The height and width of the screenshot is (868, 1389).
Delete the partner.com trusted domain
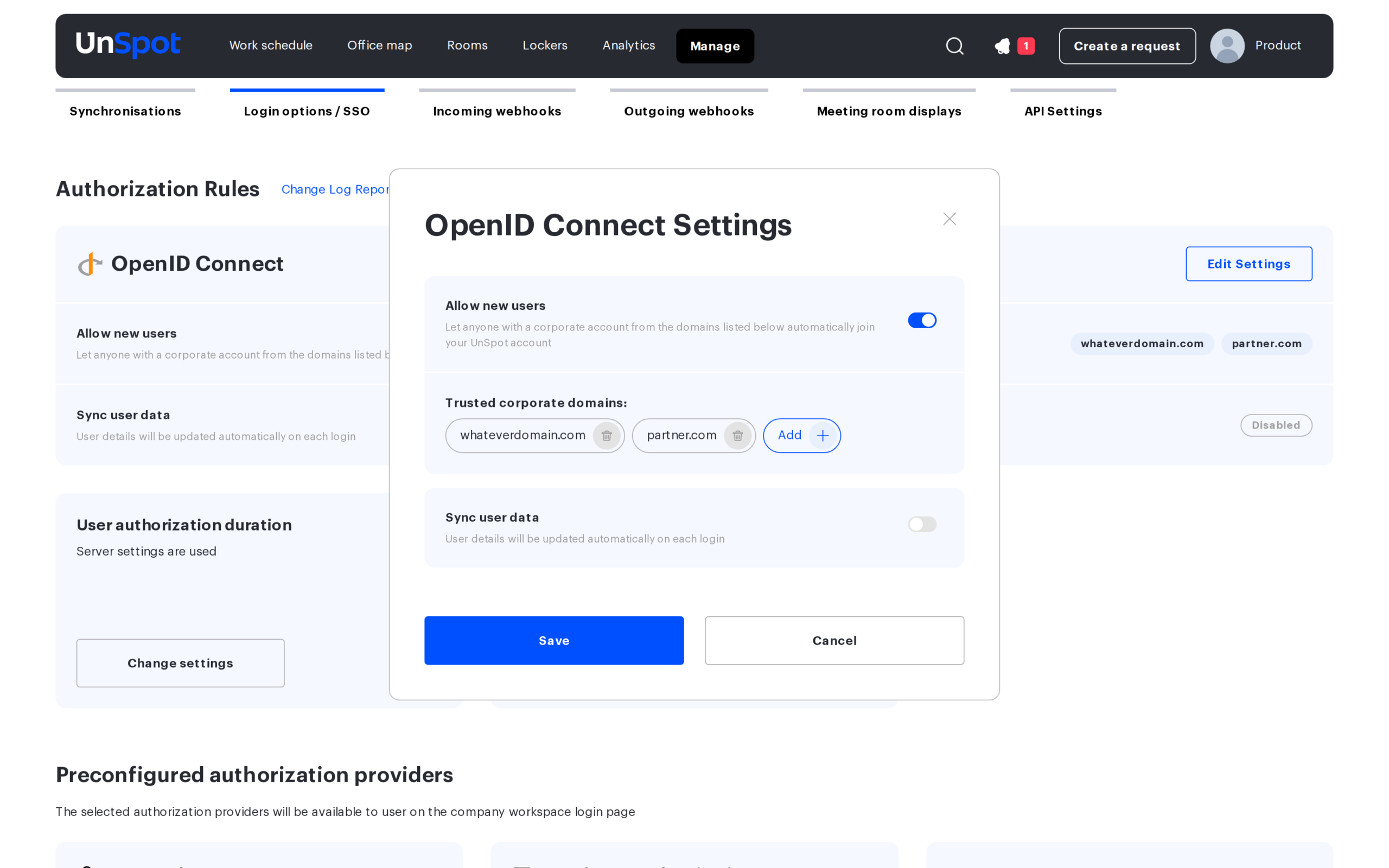point(737,436)
